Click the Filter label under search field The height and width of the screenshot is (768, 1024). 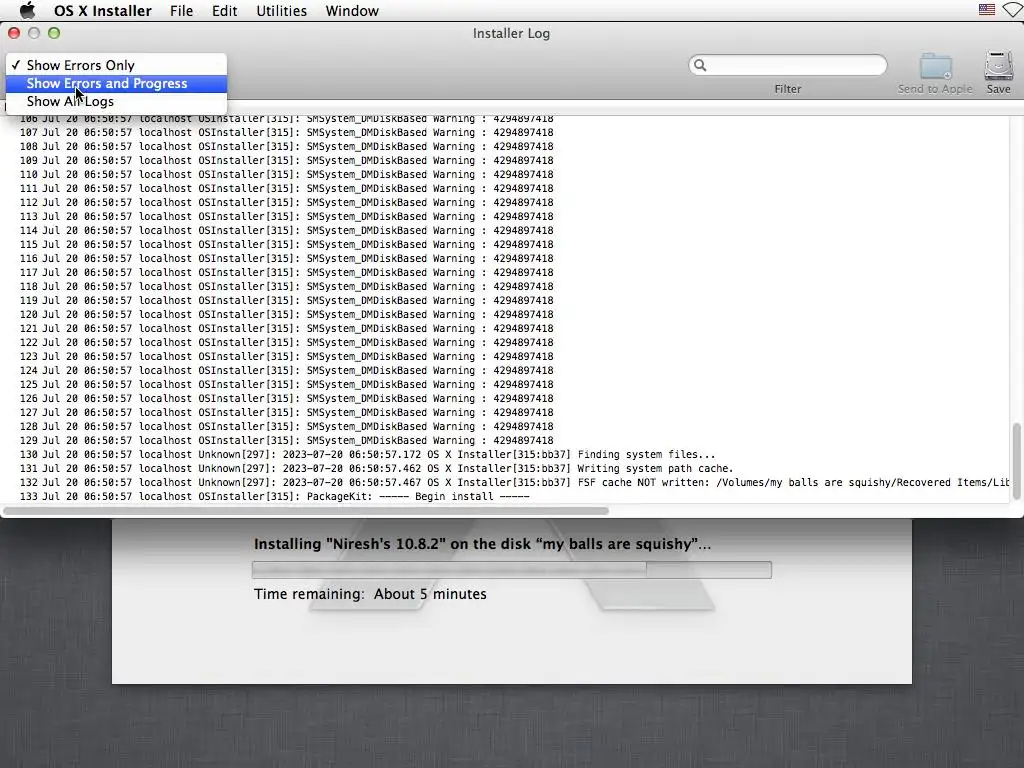tap(788, 89)
